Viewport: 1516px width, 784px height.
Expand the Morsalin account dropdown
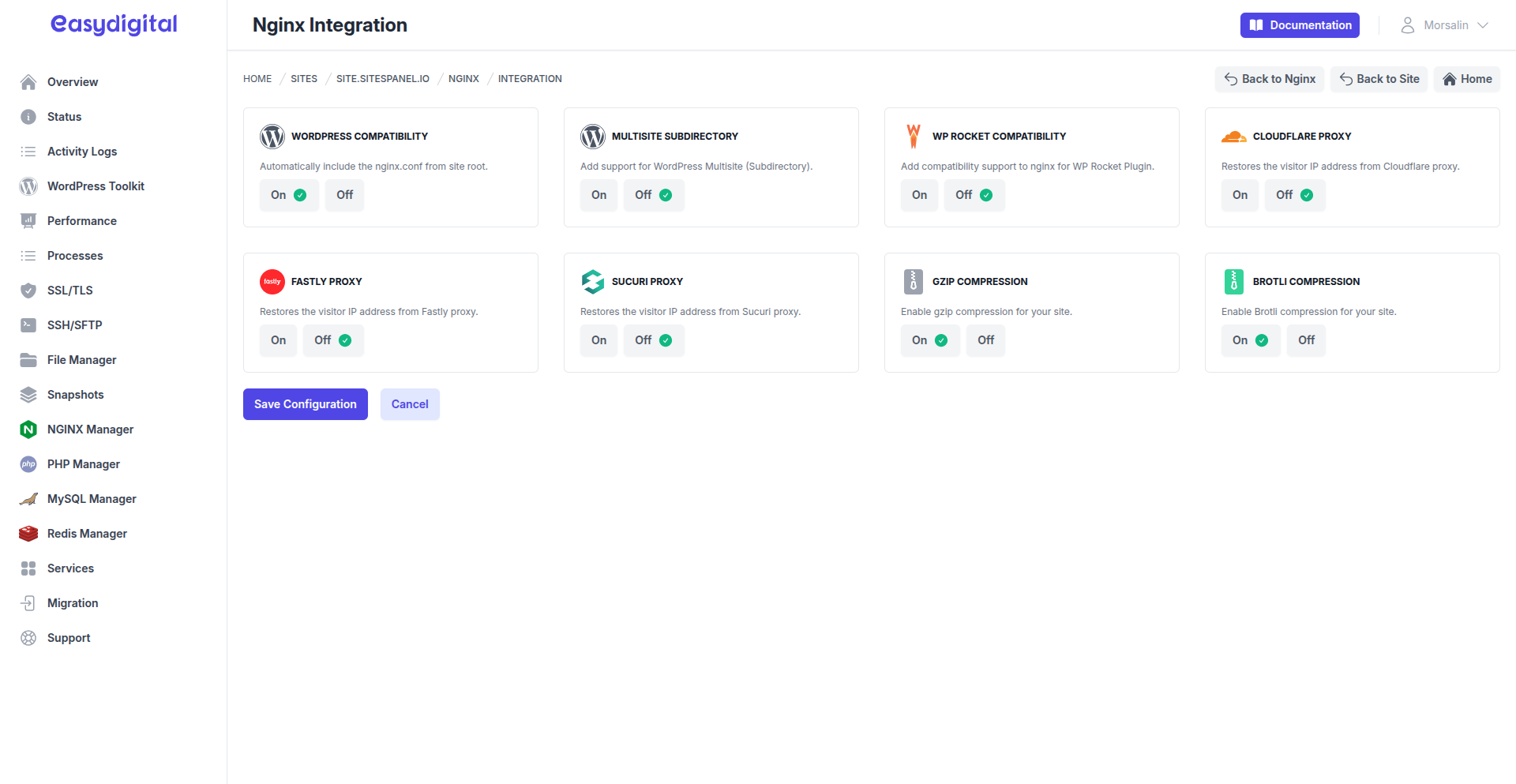1445,24
